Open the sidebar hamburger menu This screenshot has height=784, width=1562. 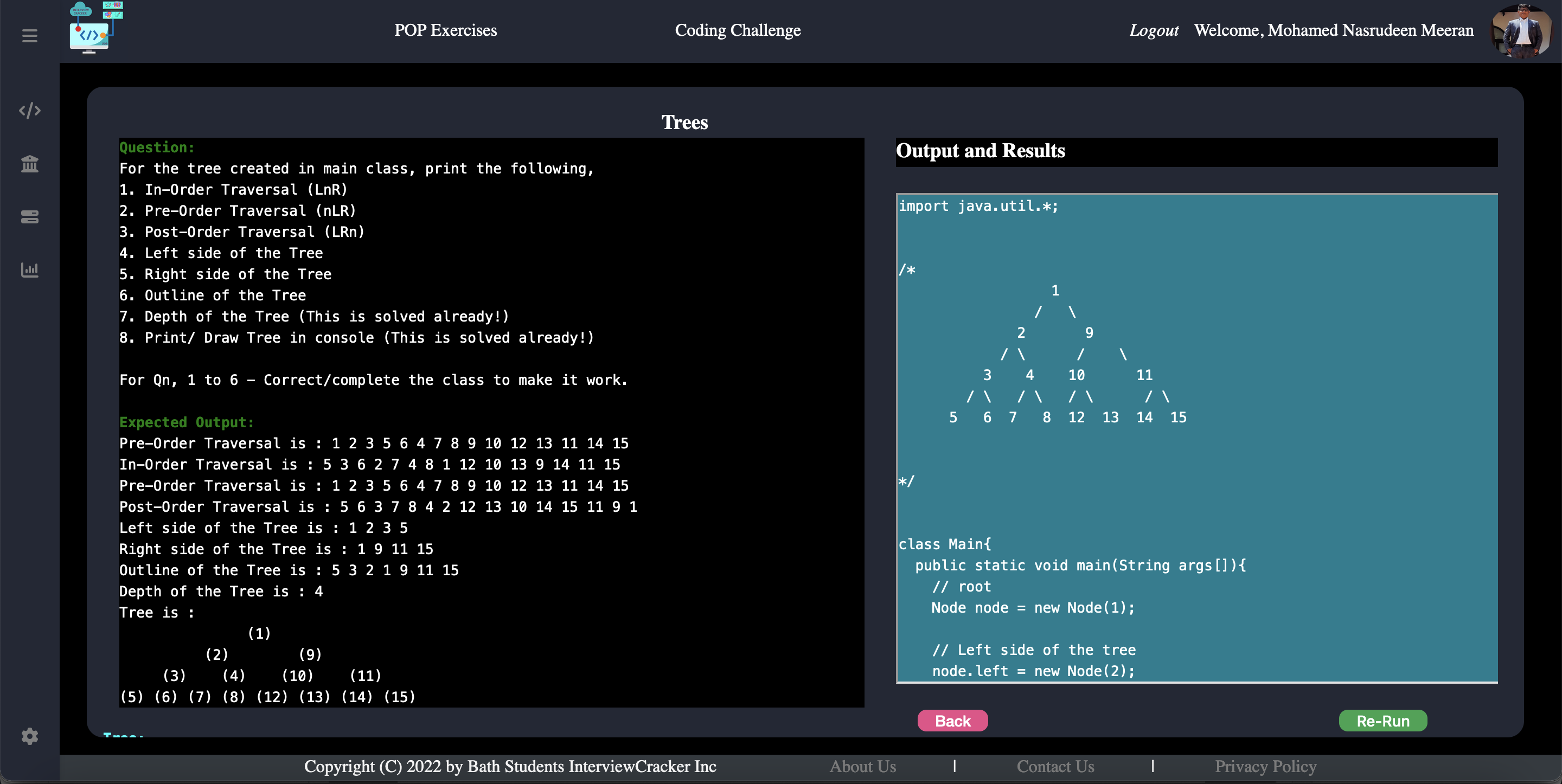click(29, 36)
